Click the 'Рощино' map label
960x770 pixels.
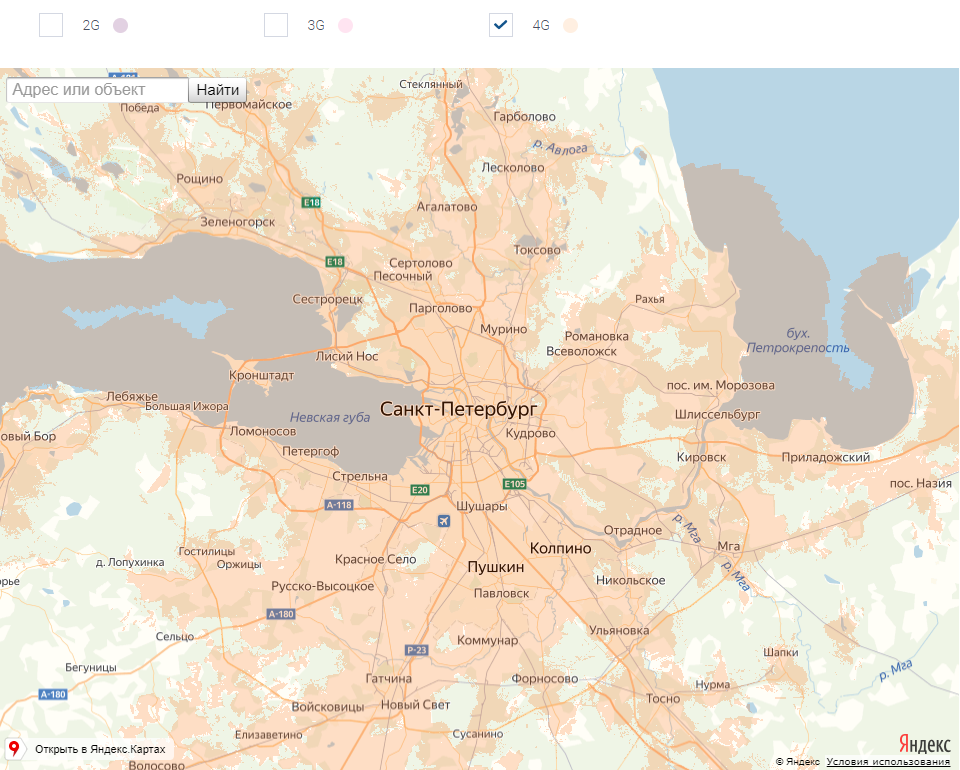[200, 179]
